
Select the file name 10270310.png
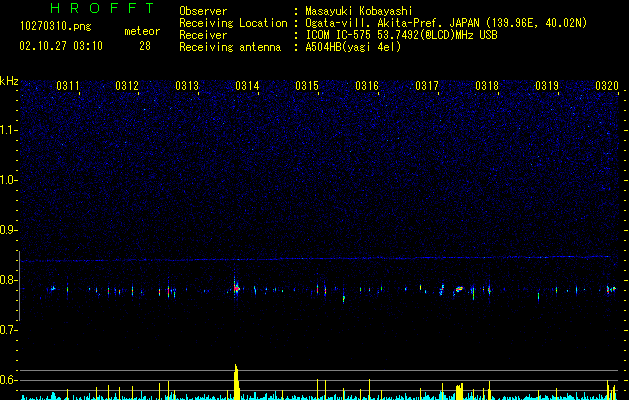point(56,27)
